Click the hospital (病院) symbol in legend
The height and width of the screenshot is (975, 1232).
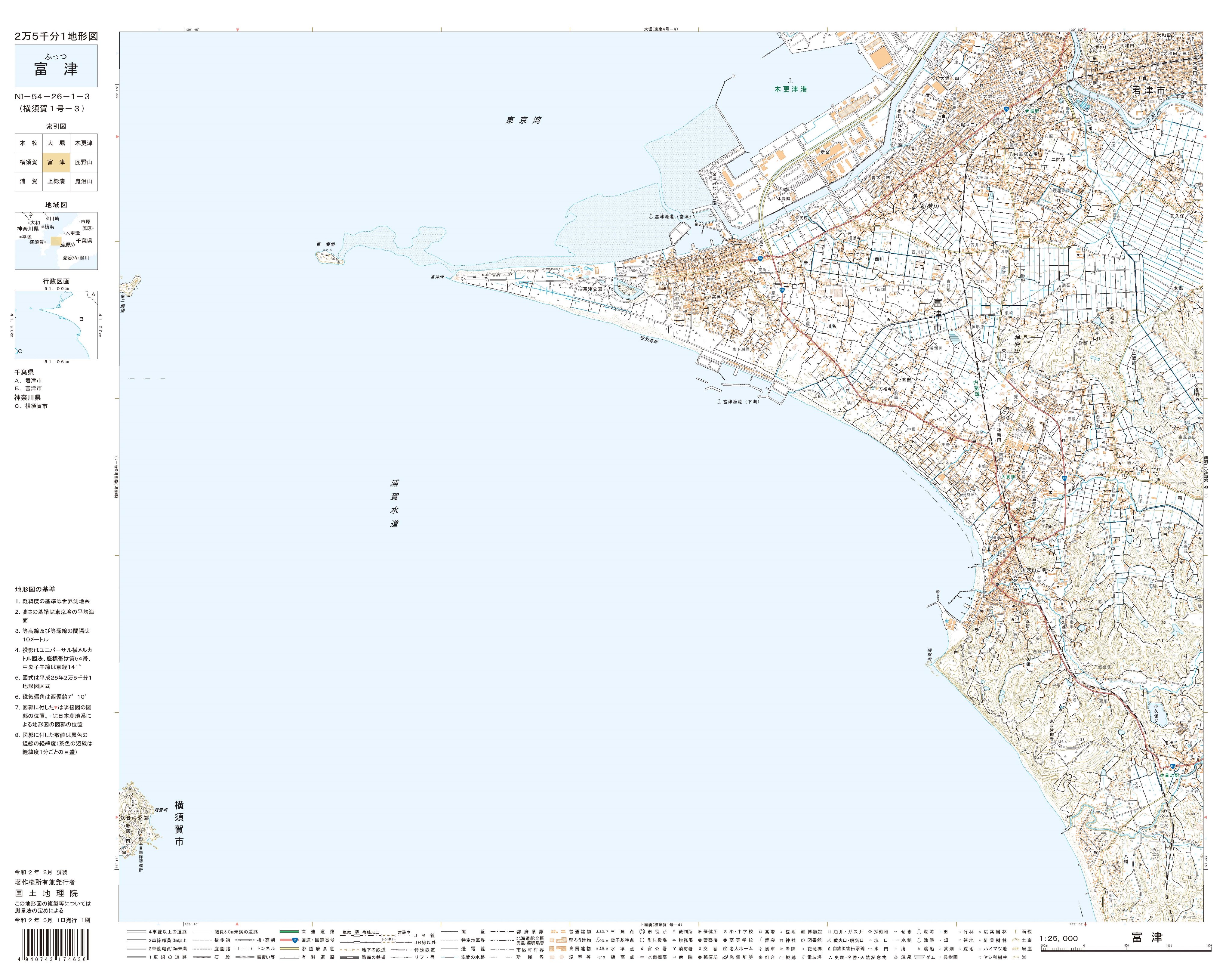pyautogui.click(x=674, y=957)
